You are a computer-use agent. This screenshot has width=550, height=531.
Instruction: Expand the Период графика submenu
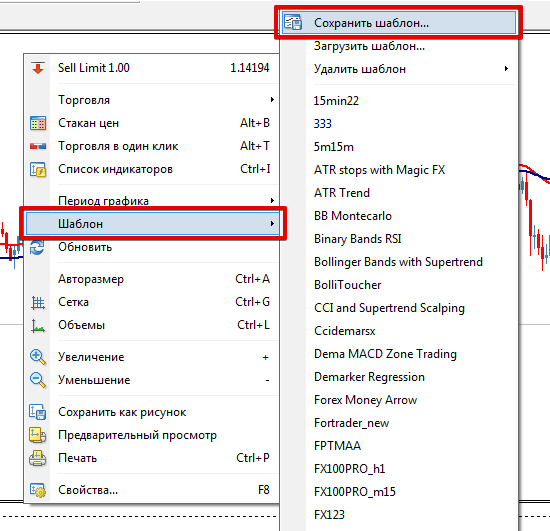click(151, 201)
